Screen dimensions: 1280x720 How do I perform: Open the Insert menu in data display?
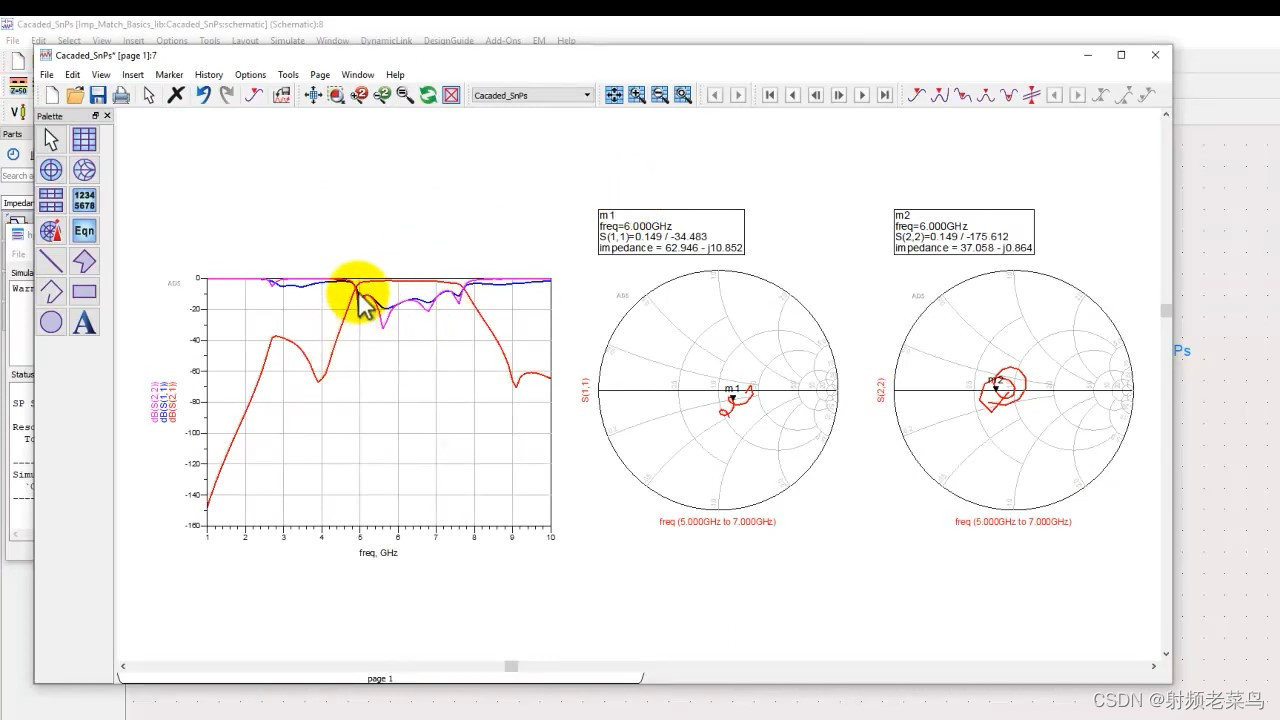[133, 75]
